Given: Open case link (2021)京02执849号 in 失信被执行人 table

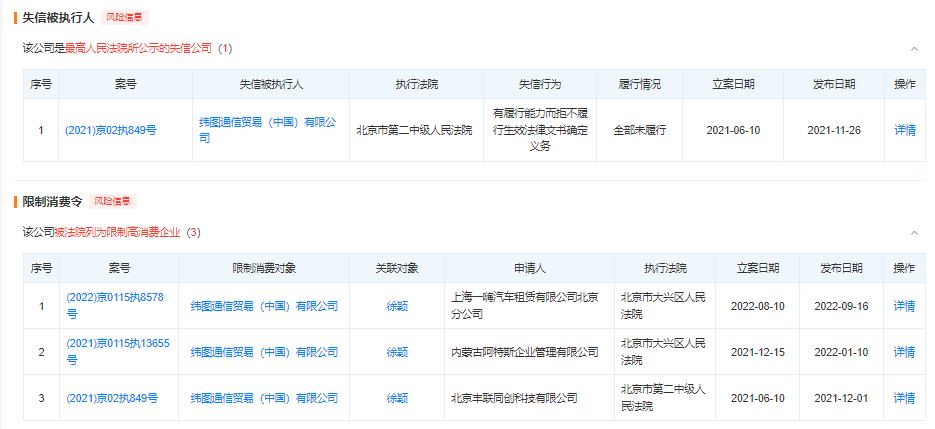Looking at the screenshot, I should pos(111,130).
